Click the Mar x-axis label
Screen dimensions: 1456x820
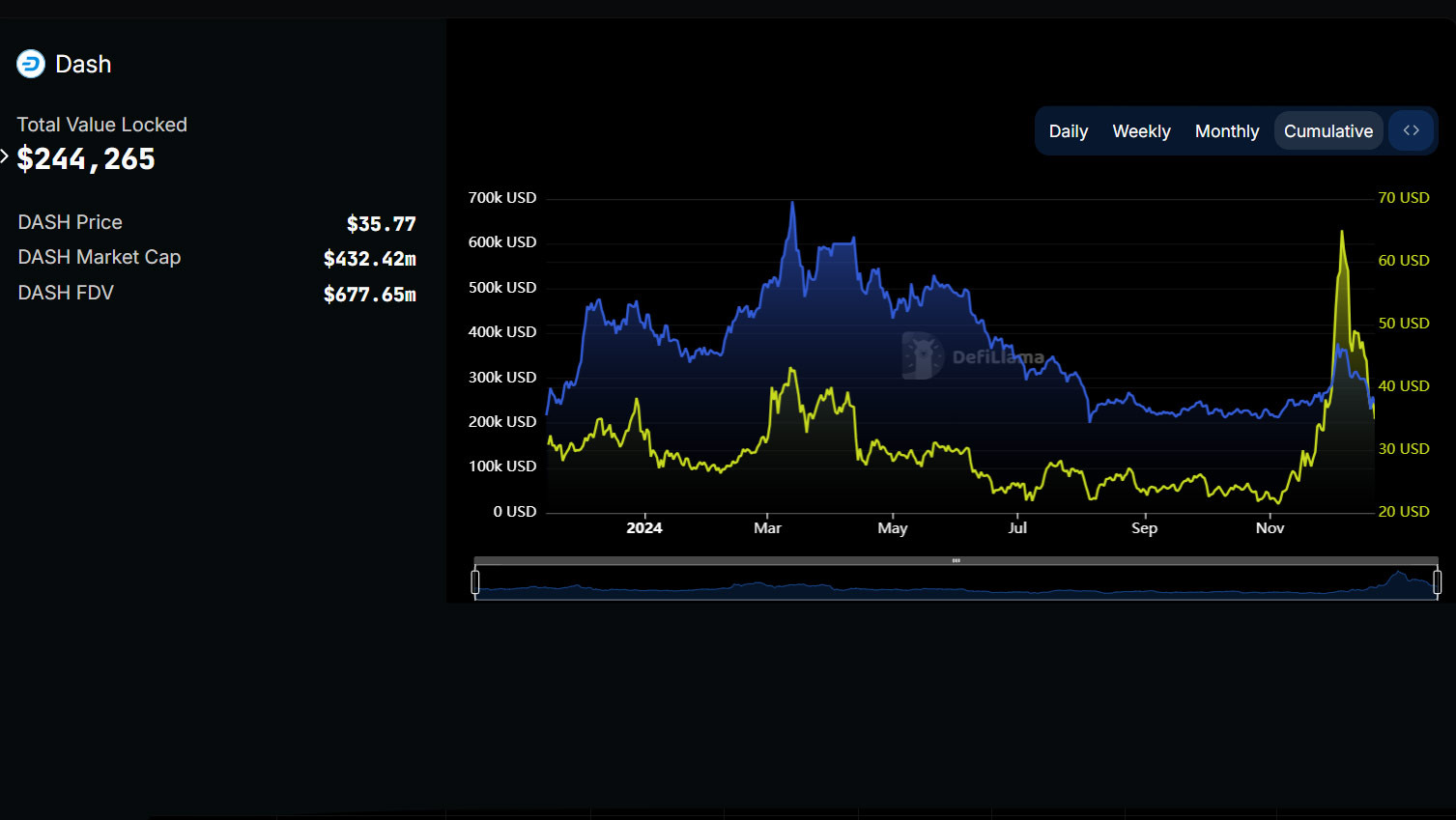click(x=767, y=528)
